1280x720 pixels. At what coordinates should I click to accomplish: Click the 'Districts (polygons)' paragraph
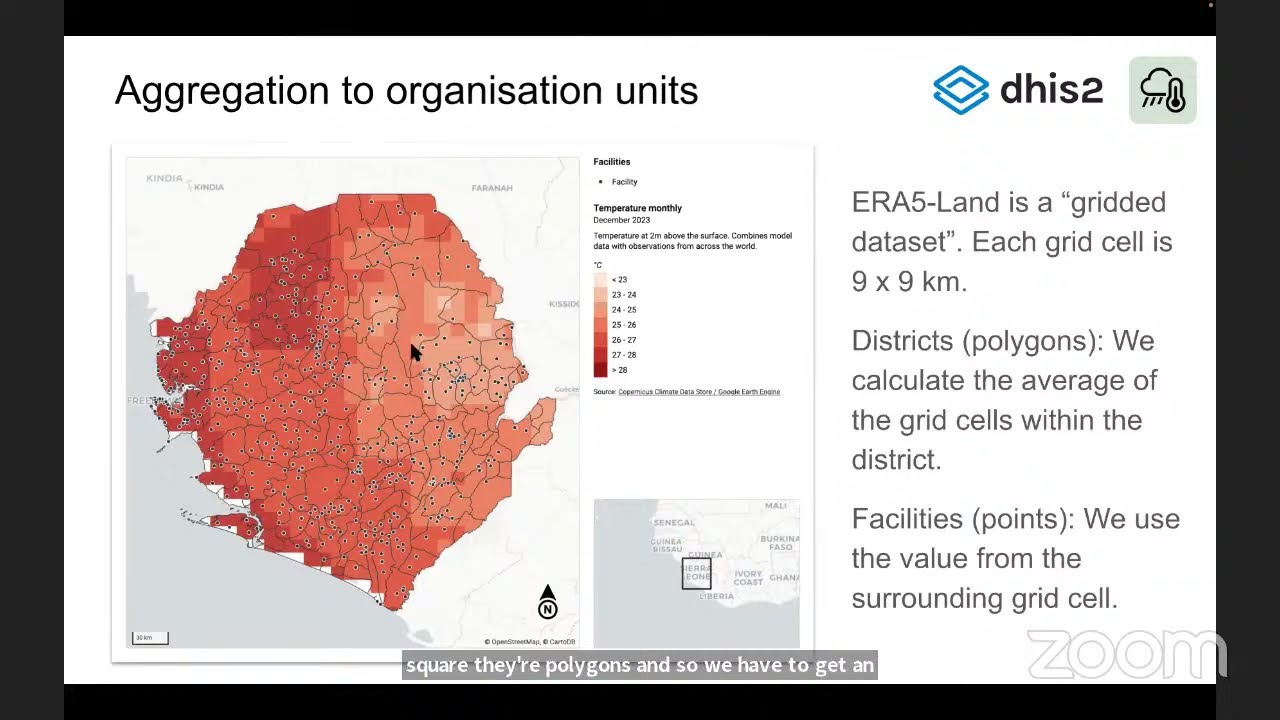point(1004,400)
